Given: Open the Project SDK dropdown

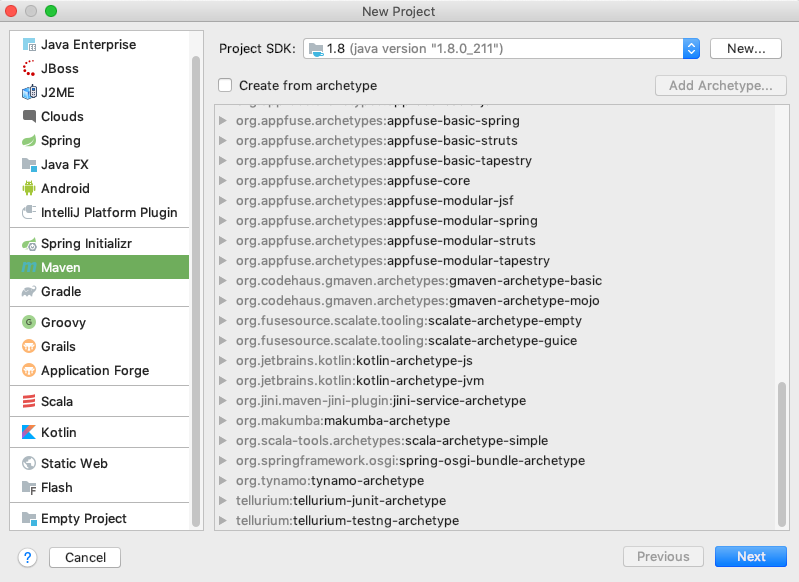Looking at the screenshot, I should [x=691, y=49].
